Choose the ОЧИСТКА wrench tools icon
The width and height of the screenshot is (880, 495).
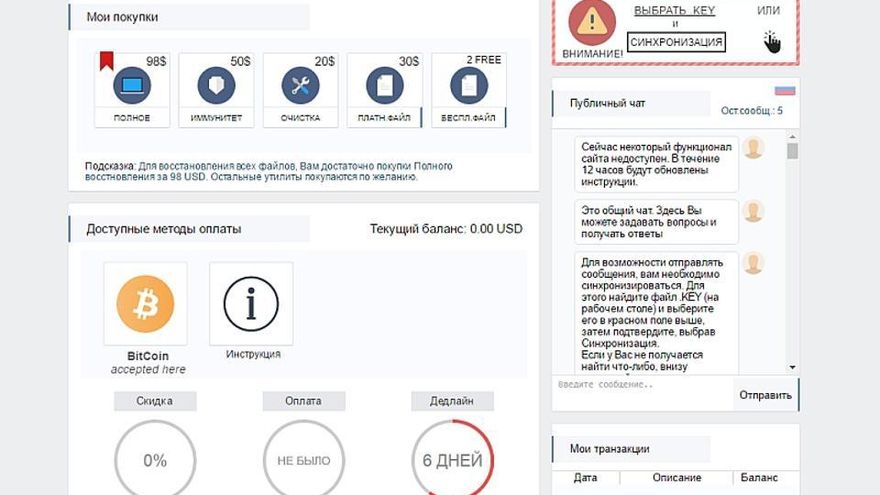[x=300, y=86]
